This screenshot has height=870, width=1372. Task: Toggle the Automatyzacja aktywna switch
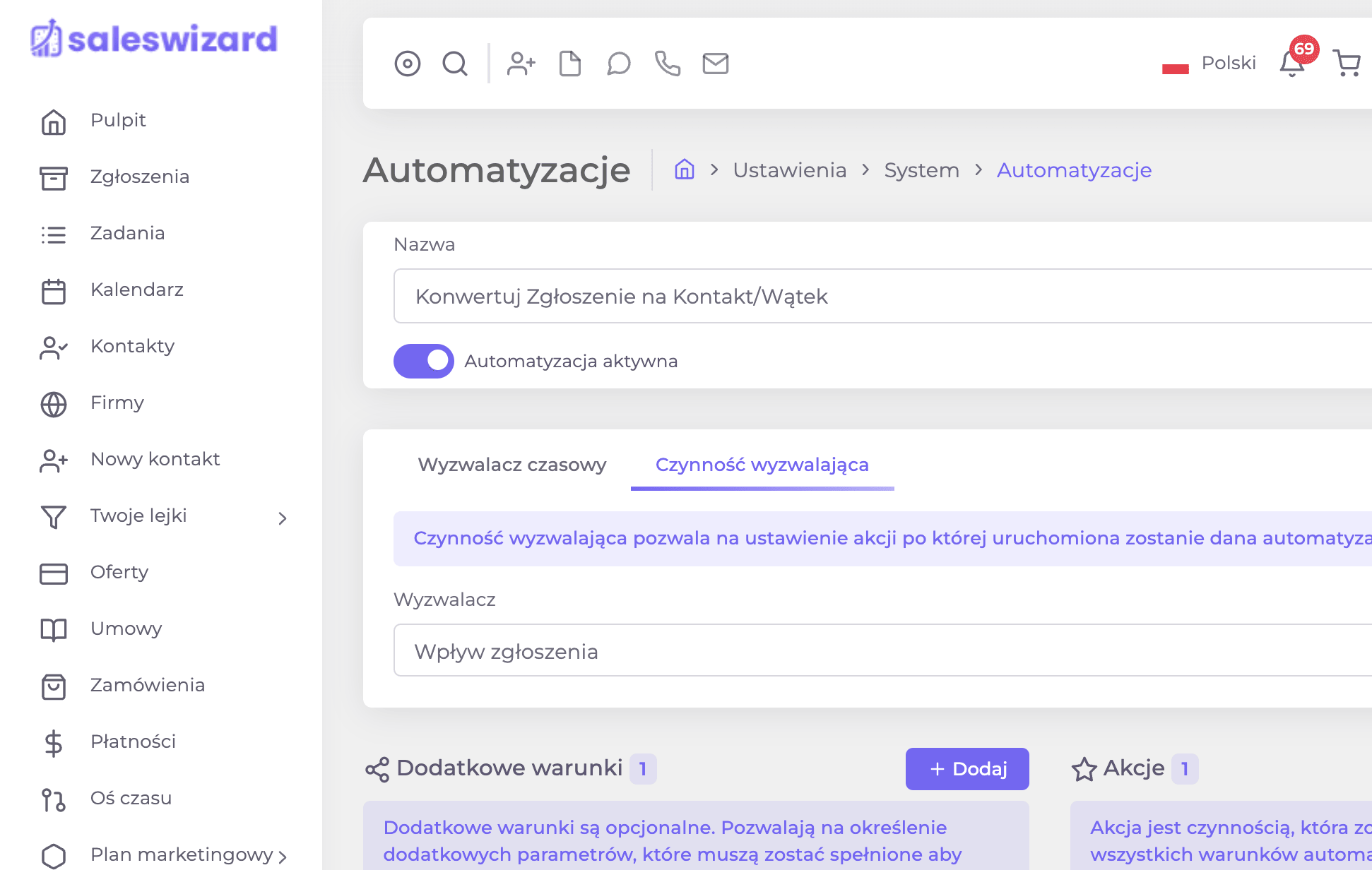pos(424,361)
